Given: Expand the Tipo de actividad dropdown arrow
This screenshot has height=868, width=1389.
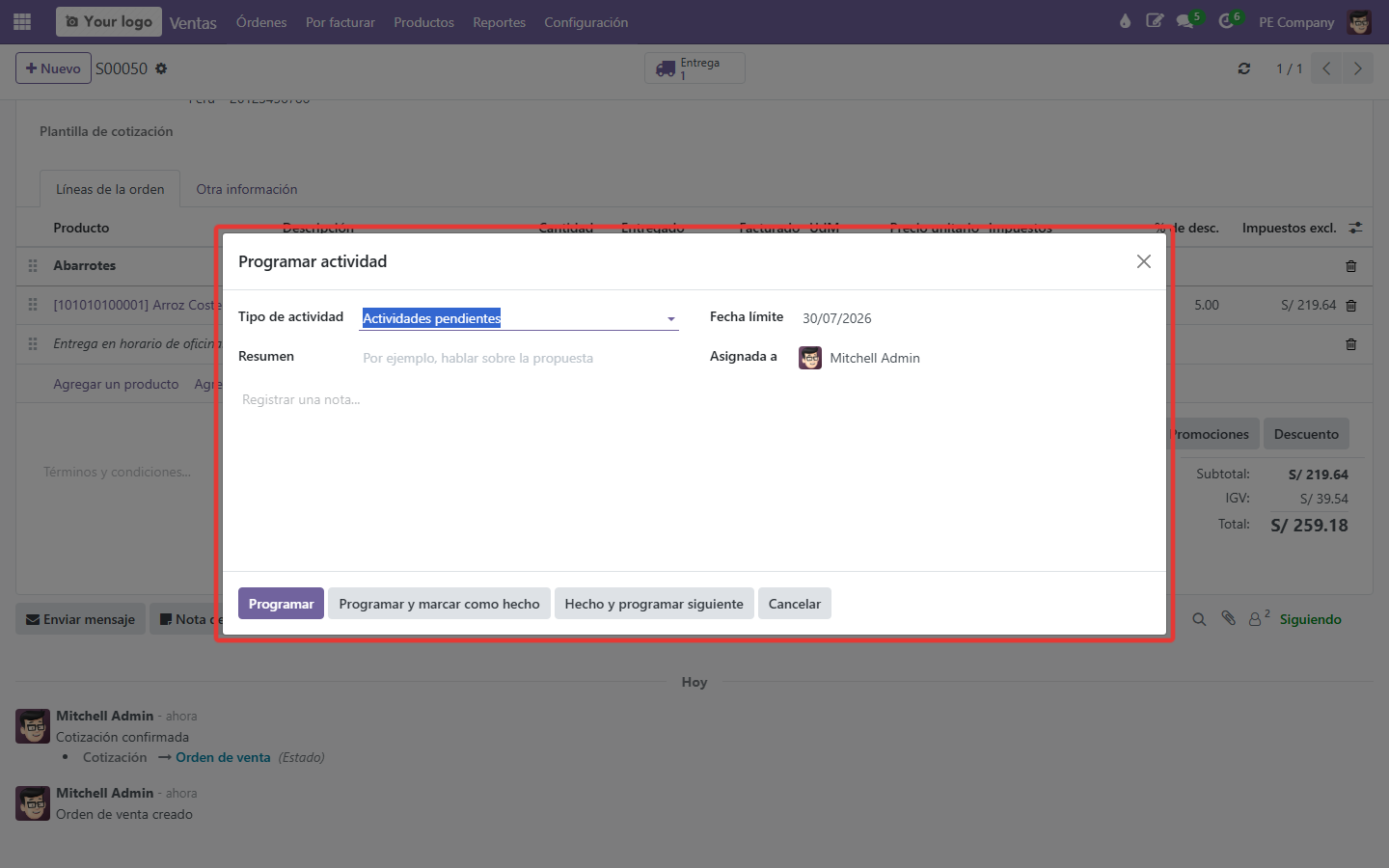Looking at the screenshot, I should pyautogui.click(x=671, y=319).
